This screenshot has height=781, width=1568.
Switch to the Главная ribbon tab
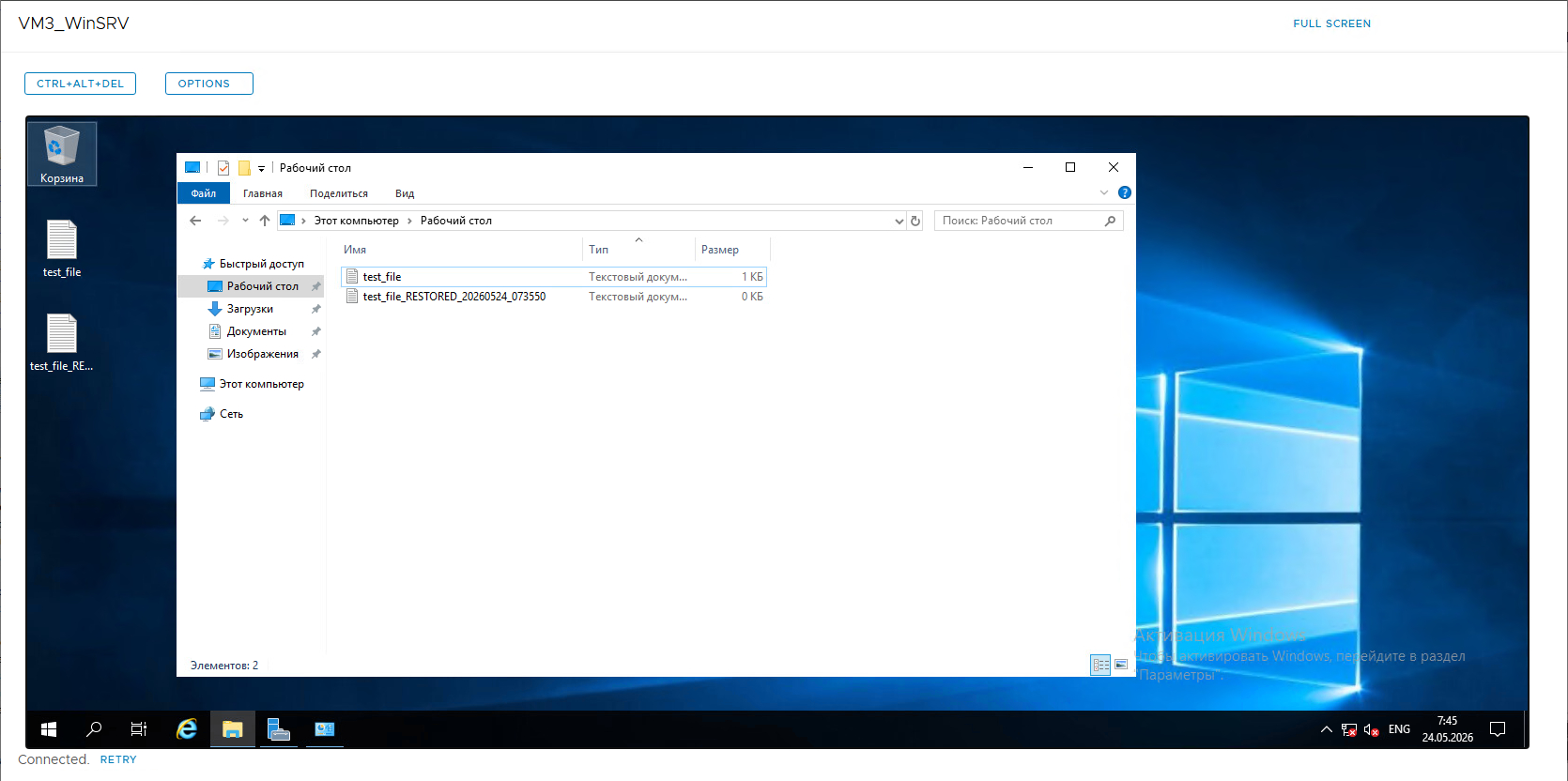(263, 193)
